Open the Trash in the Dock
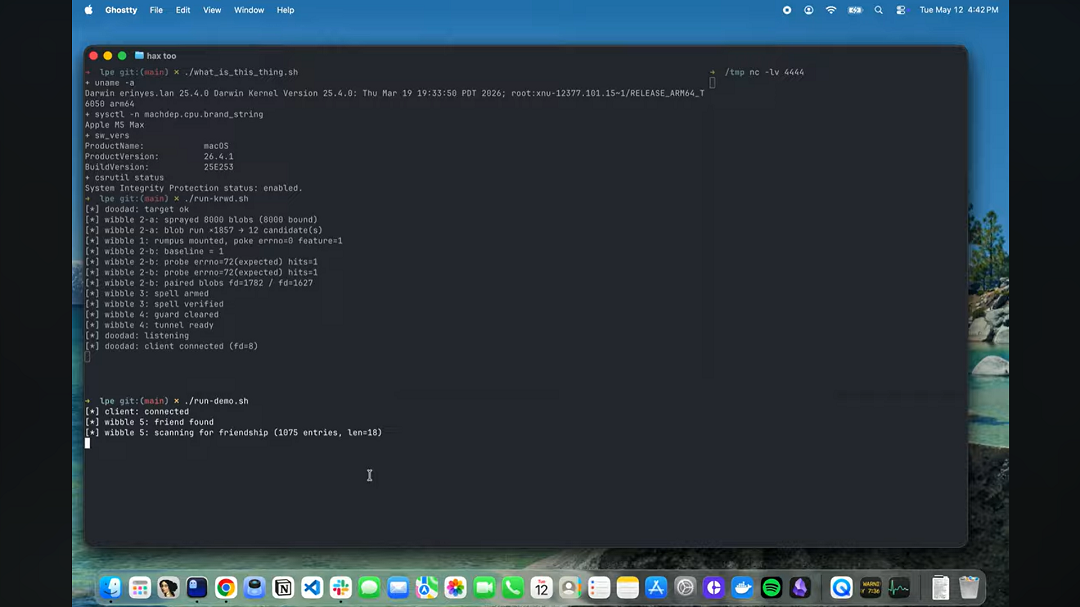This screenshot has width=1080, height=607. pos(969,588)
